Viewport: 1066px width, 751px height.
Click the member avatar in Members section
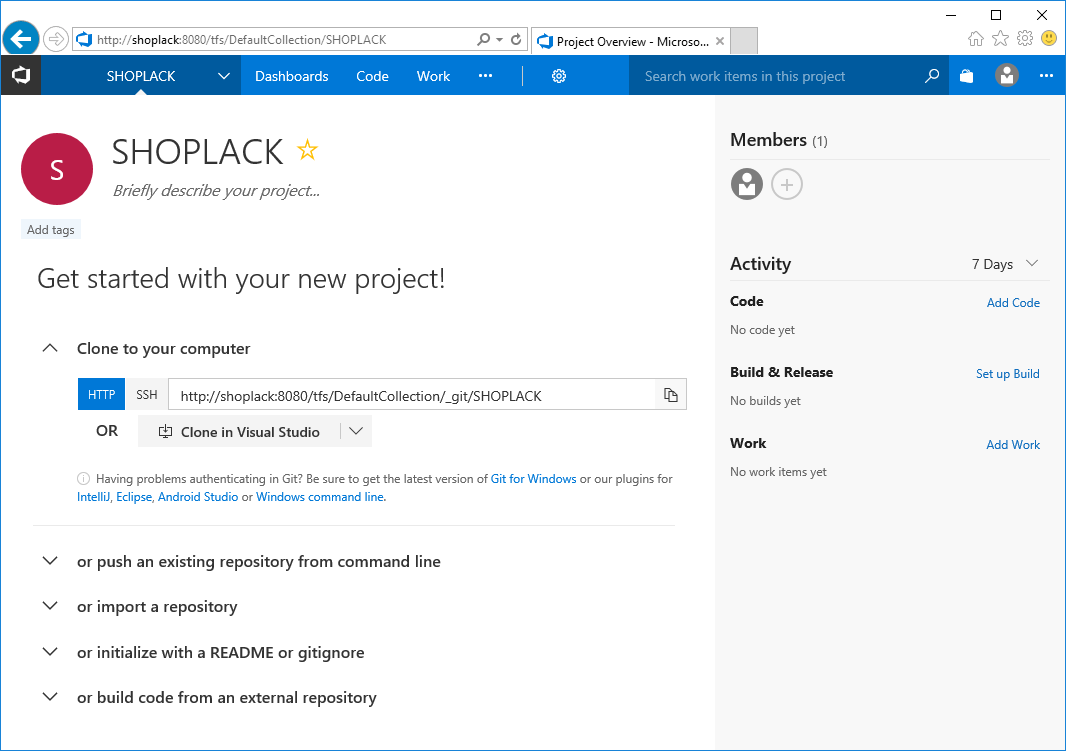[746, 184]
